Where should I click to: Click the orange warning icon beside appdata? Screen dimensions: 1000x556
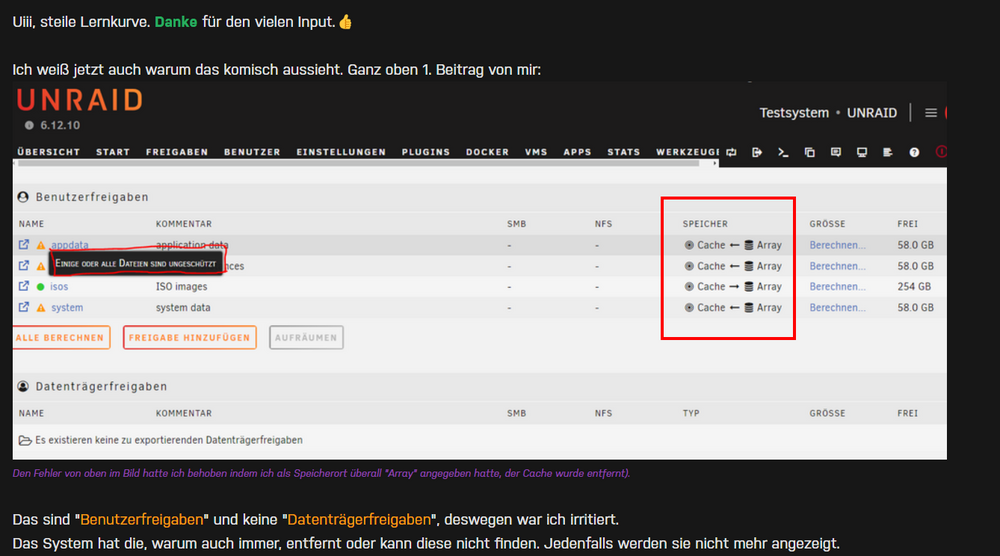point(41,245)
